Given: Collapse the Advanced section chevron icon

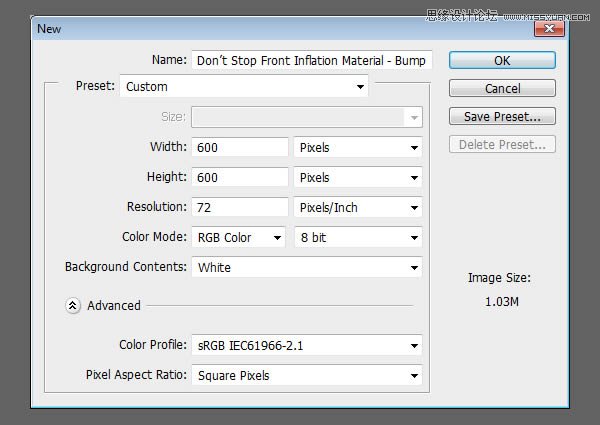Looking at the screenshot, I should (x=73, y=306).
